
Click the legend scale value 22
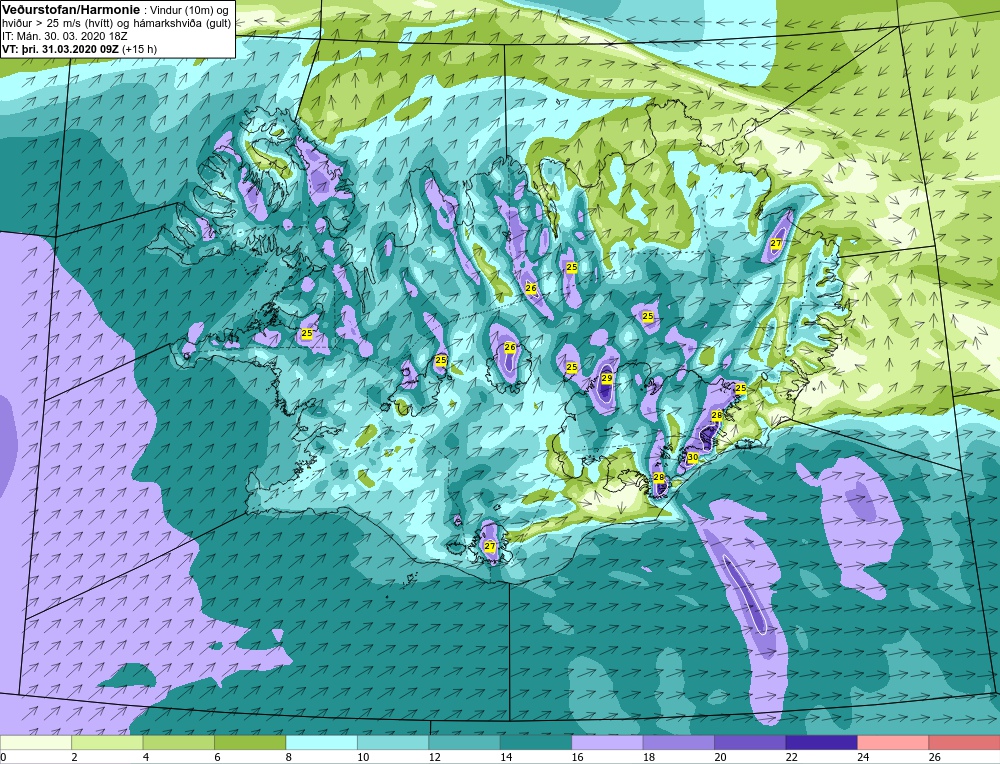point(791,757)
